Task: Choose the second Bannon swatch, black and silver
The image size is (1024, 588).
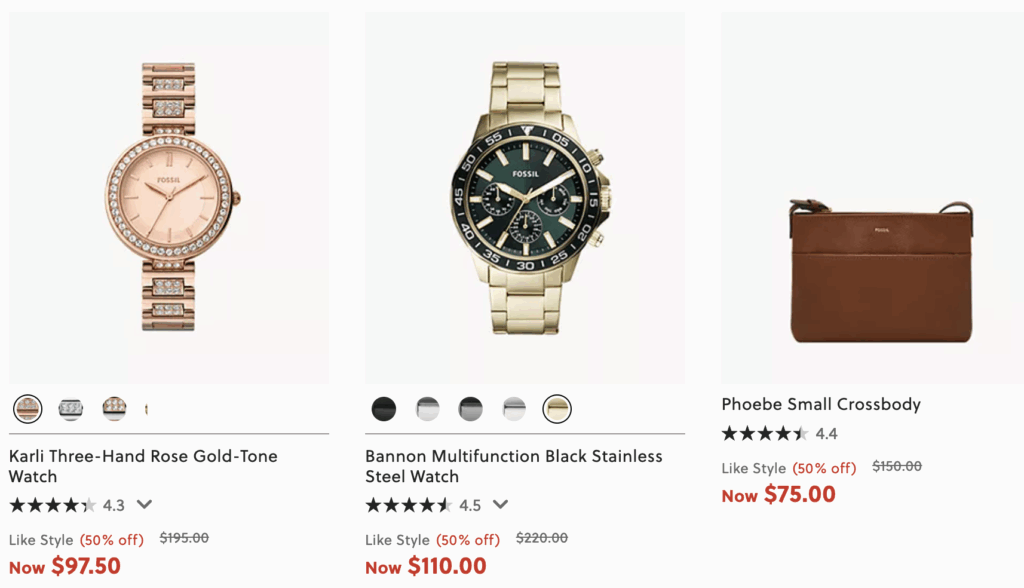Action: point(427,408)
